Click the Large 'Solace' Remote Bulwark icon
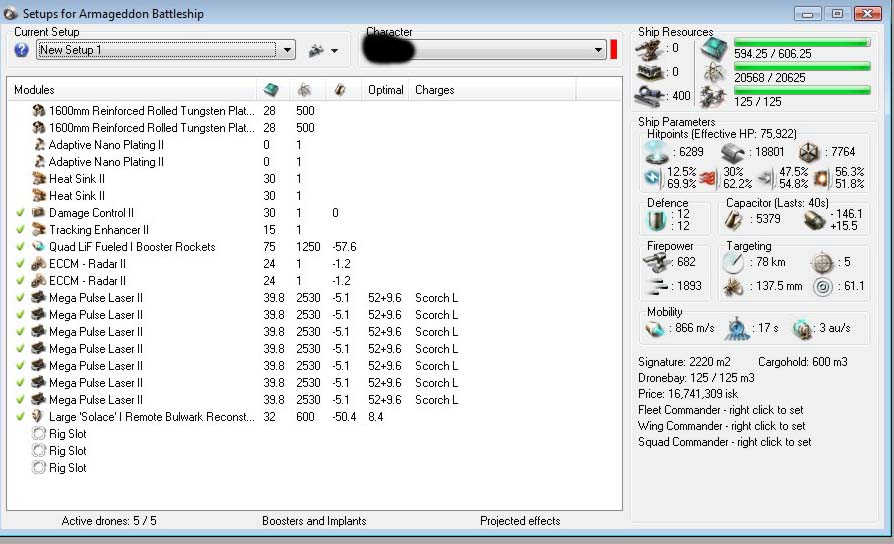The height and width of the screenshot is (544, 894). [x=38, y=417]
